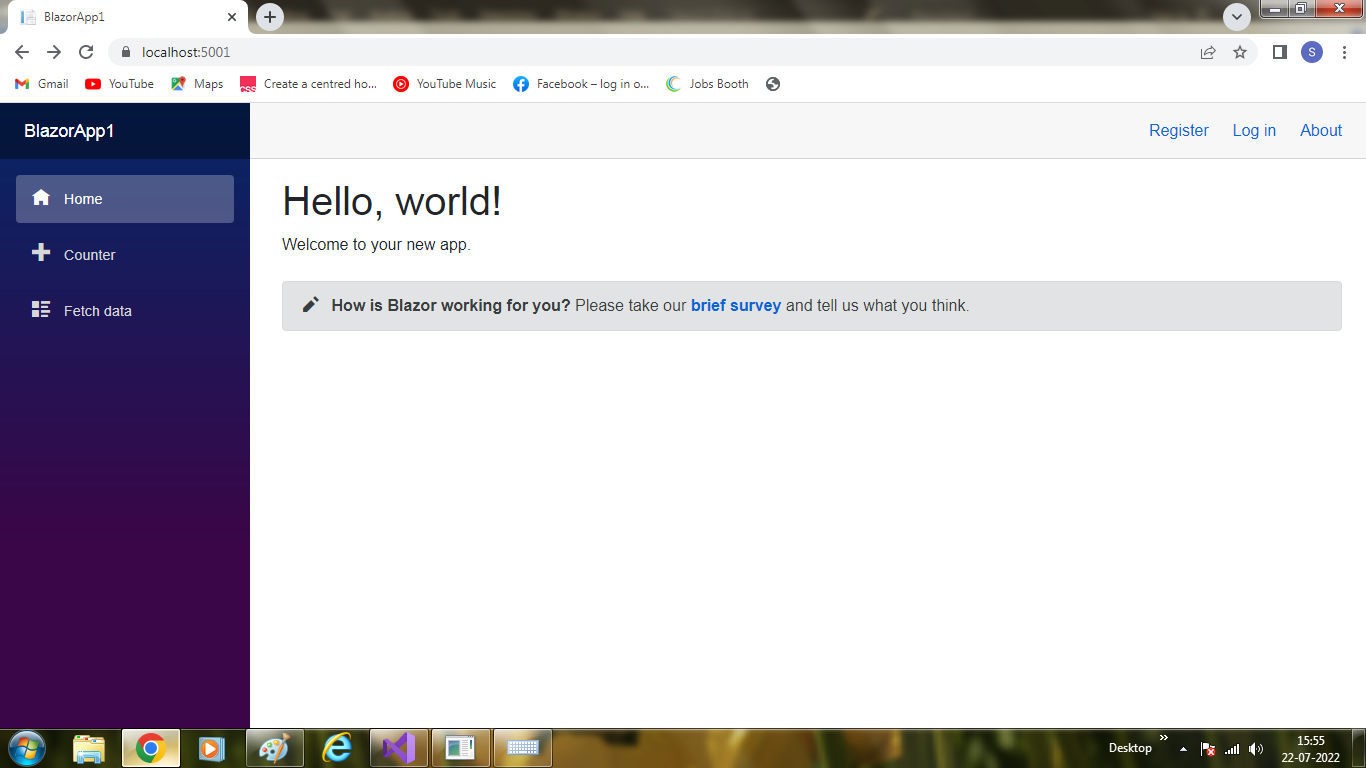Select the Home icon in sidebar
Image resolution: width=1366 pixels, height=768 pixels.
tap(41, 198)
